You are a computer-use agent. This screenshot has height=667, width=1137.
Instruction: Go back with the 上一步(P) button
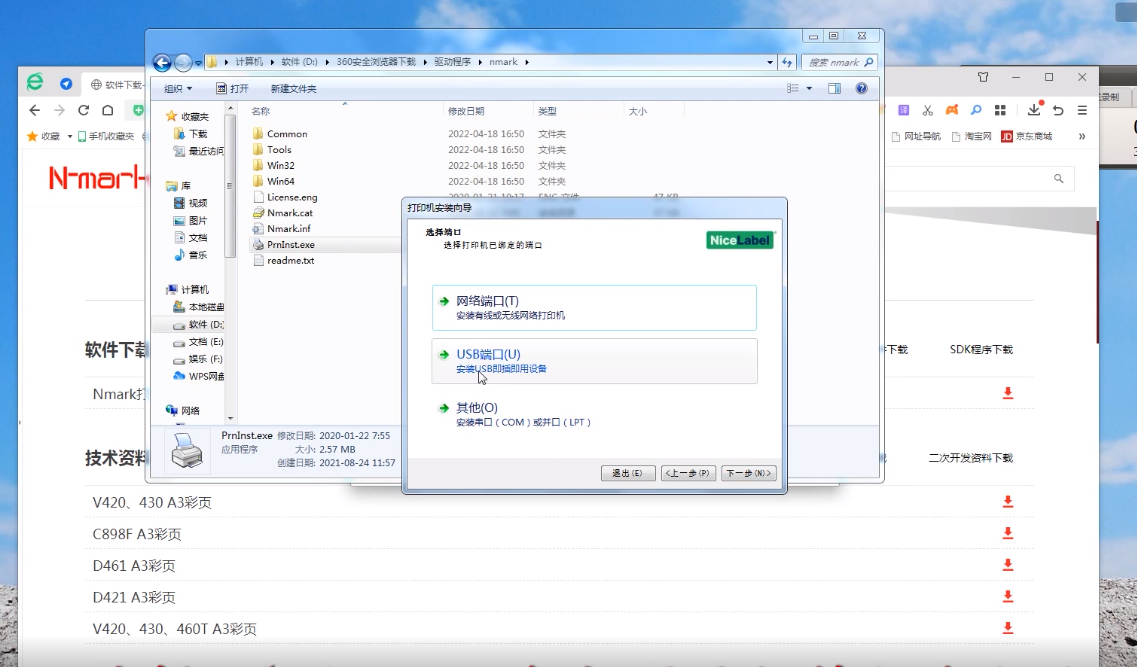tap(688, 473)
